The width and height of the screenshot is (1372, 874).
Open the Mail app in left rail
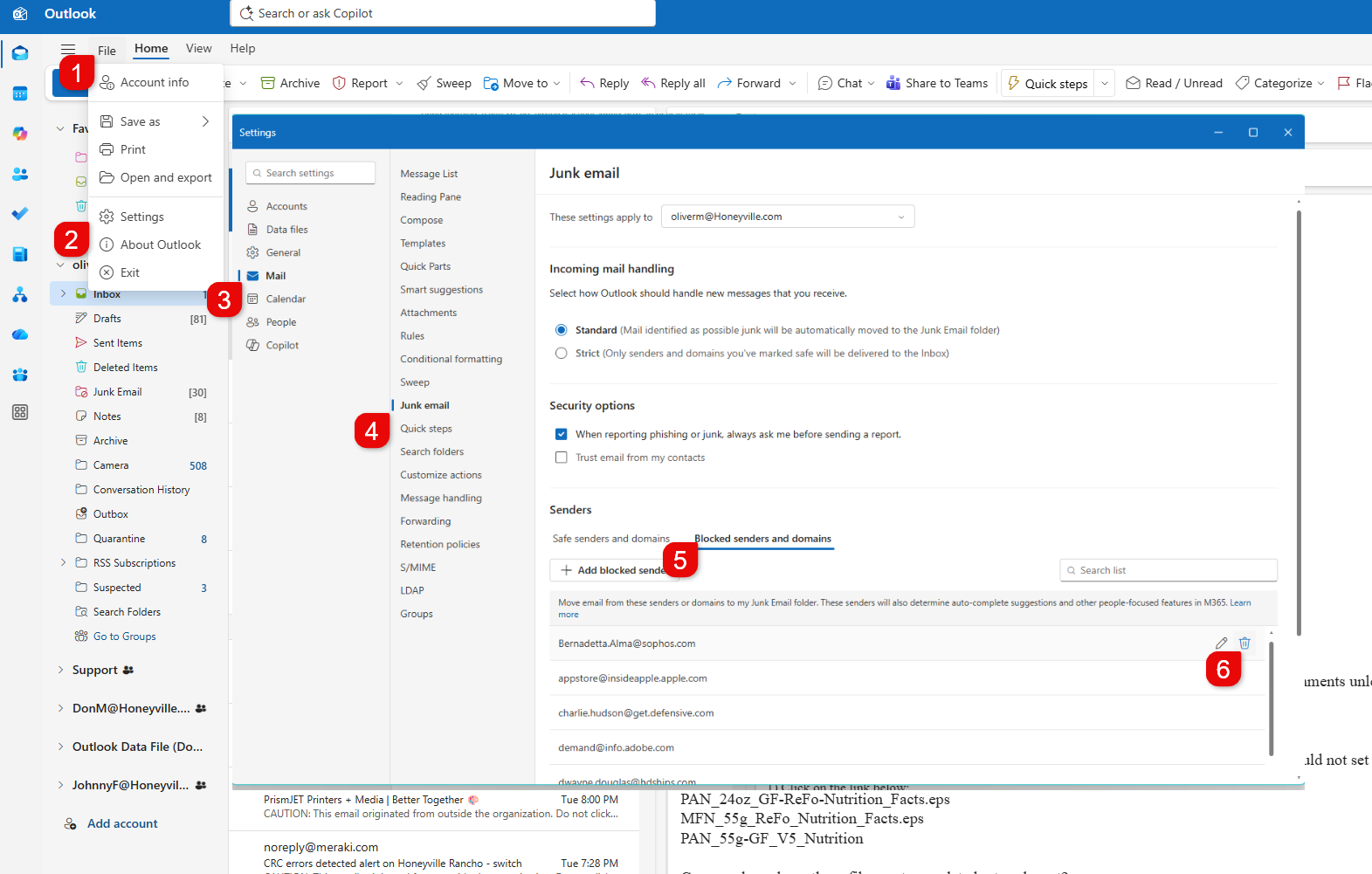point(20,53)
